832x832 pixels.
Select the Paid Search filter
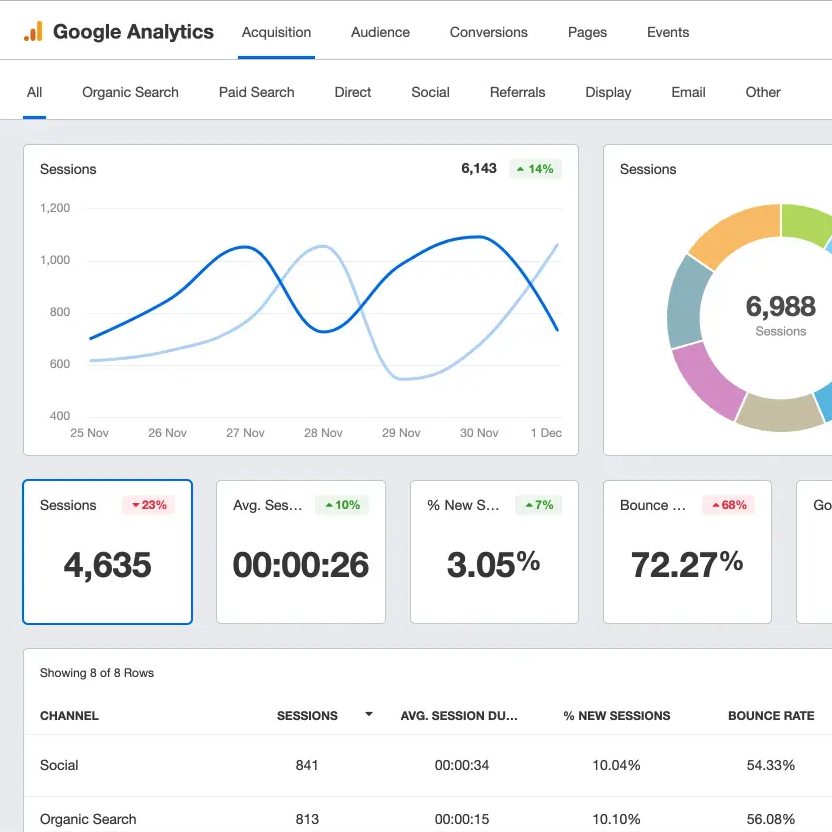(x=256, y=92)
